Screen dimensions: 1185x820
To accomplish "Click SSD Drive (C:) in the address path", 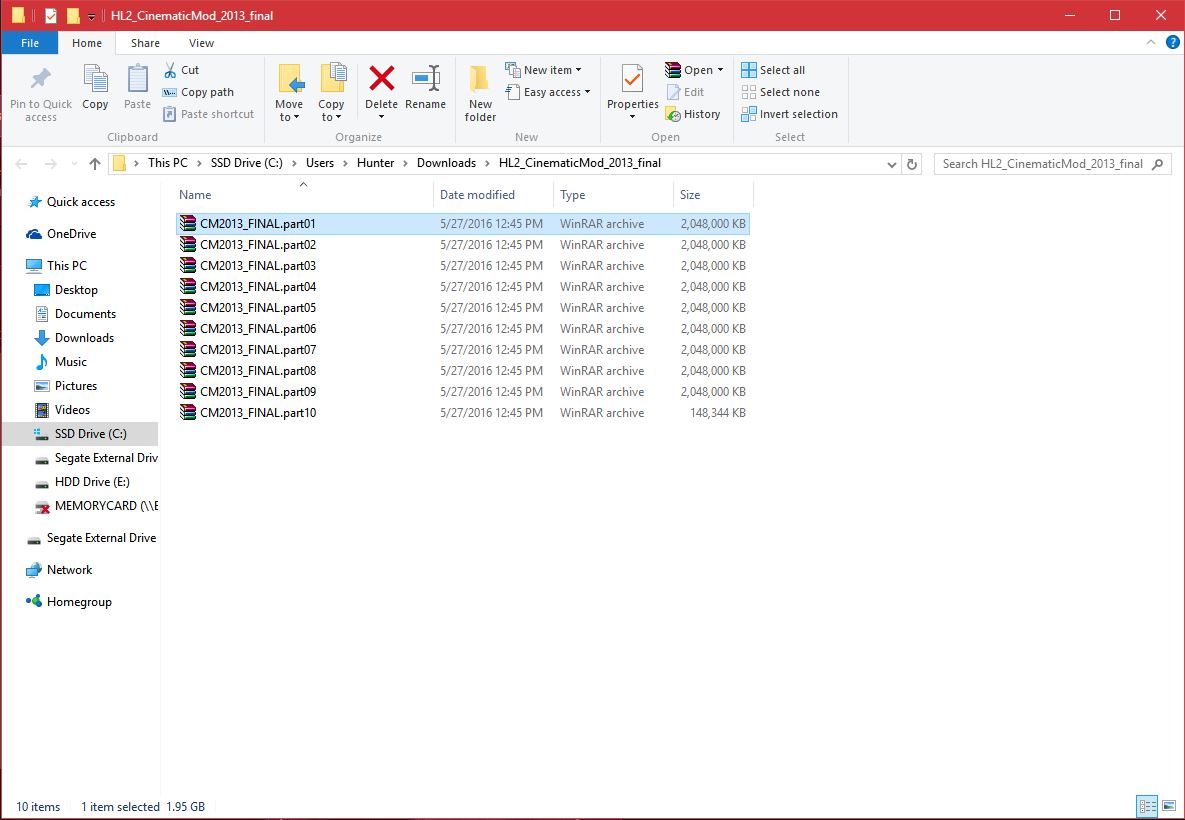I will click(x=247, y=163).
